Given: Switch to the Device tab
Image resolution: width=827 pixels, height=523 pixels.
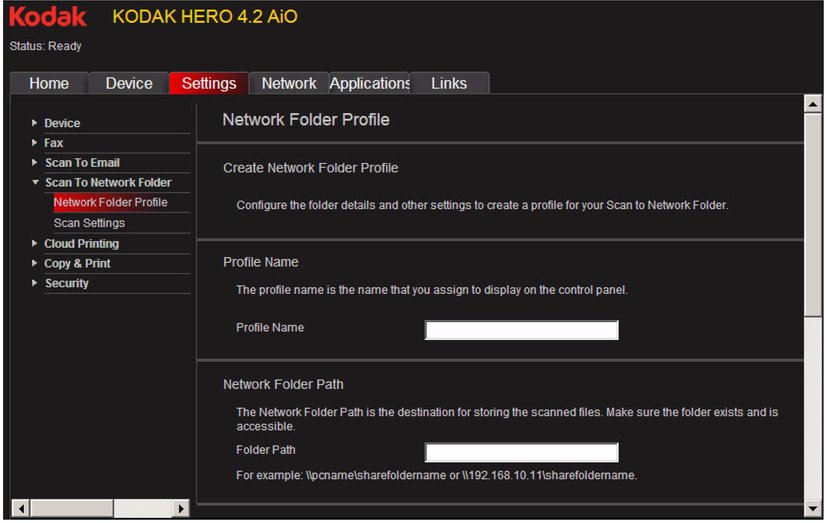Looking at the screenshot, I should tap(129, 84).
